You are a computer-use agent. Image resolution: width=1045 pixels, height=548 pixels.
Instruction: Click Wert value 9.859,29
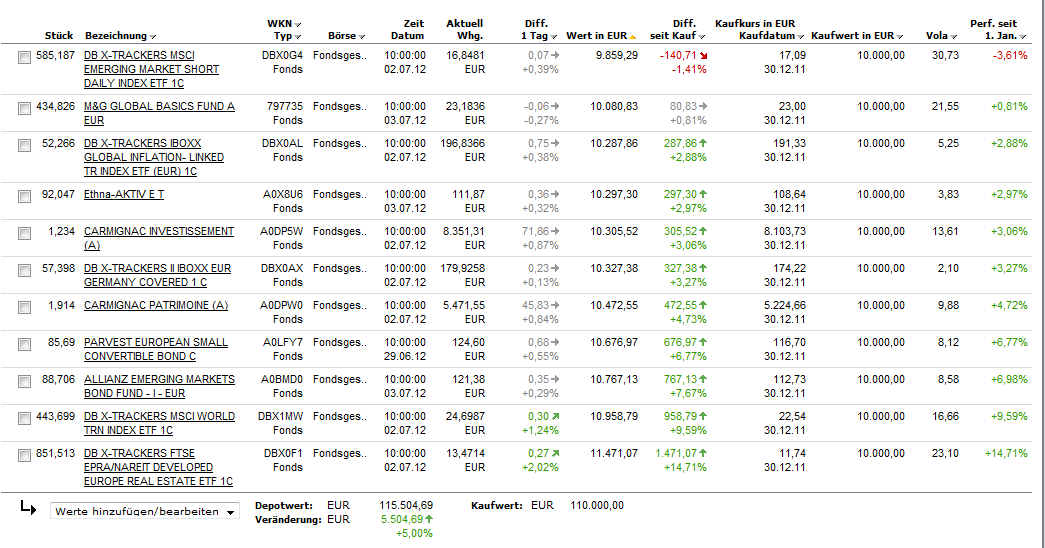tap(616, 55)
